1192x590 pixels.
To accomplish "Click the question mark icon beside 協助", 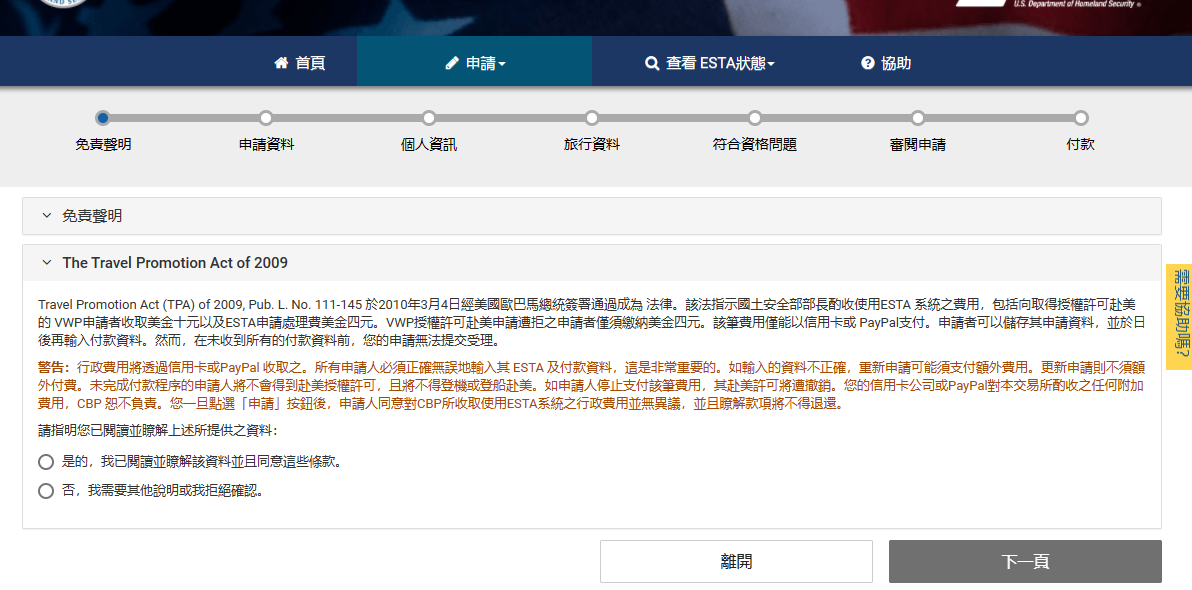I will [x=867, y=63].
